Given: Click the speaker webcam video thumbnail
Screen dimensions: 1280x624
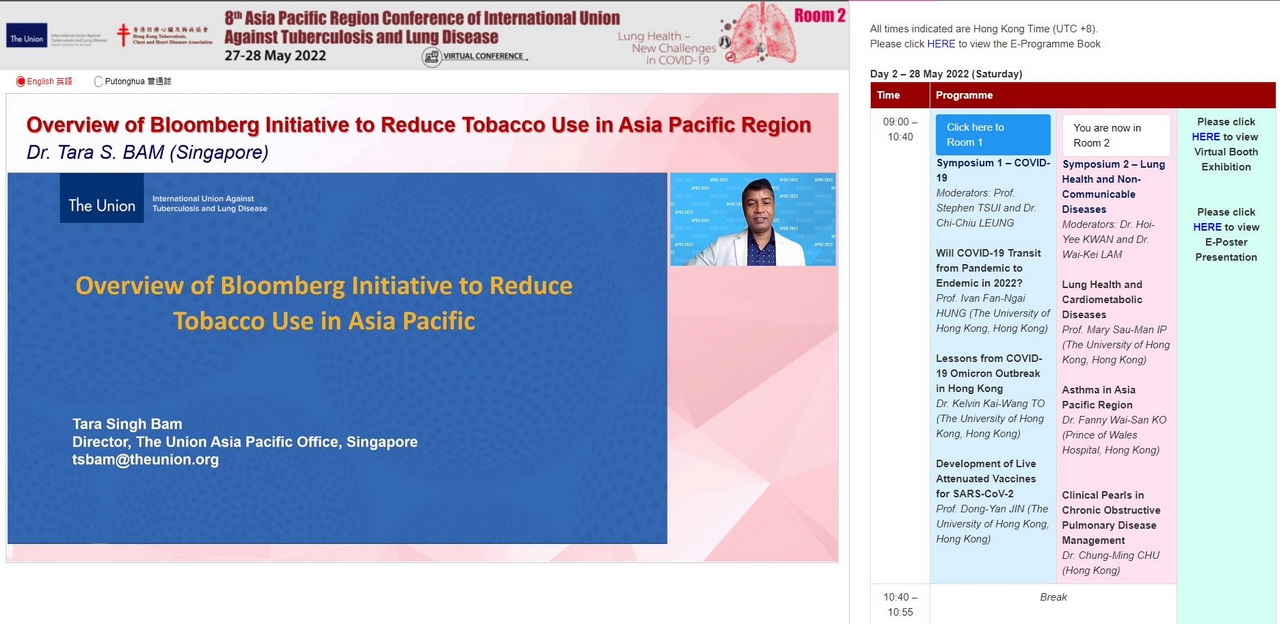Looking at the screenshot, I should [752, 219].
